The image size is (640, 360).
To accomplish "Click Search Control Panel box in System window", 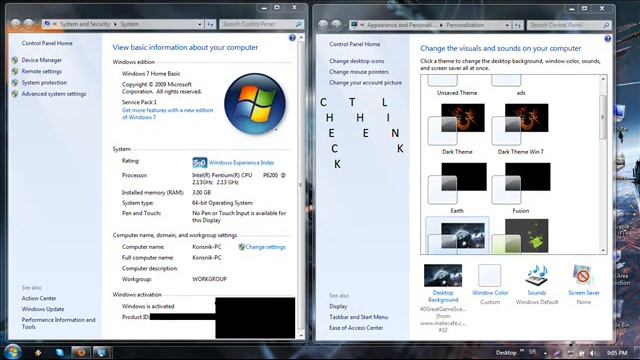I will click(x=261, y=24).
